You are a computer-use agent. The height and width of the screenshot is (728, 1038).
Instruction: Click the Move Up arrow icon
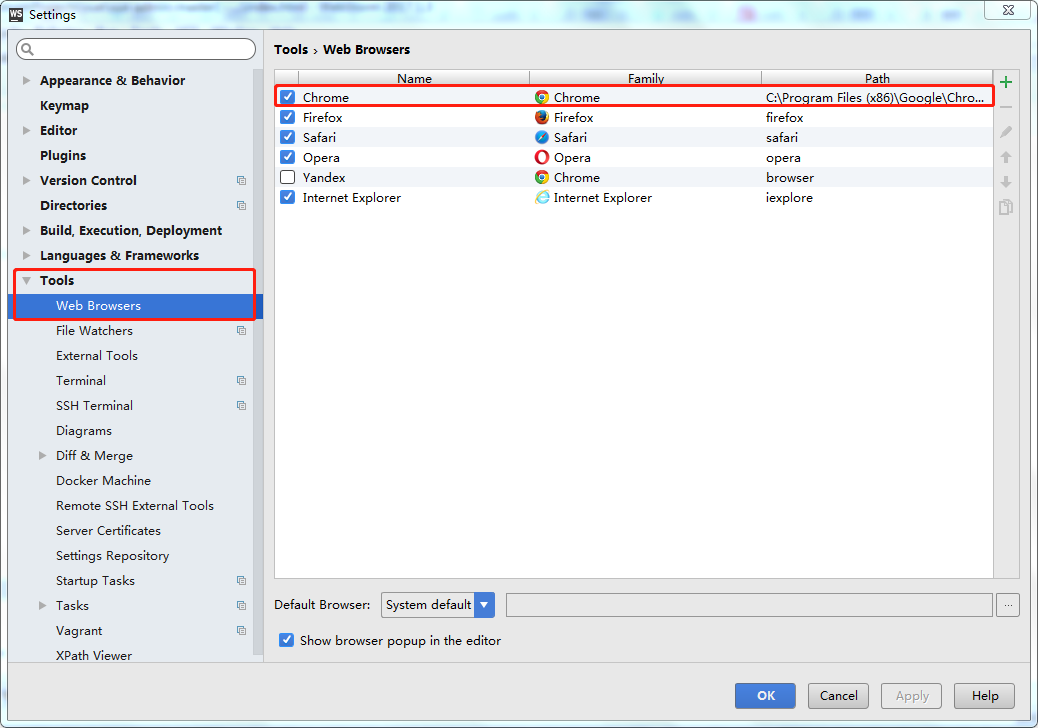1006,158
